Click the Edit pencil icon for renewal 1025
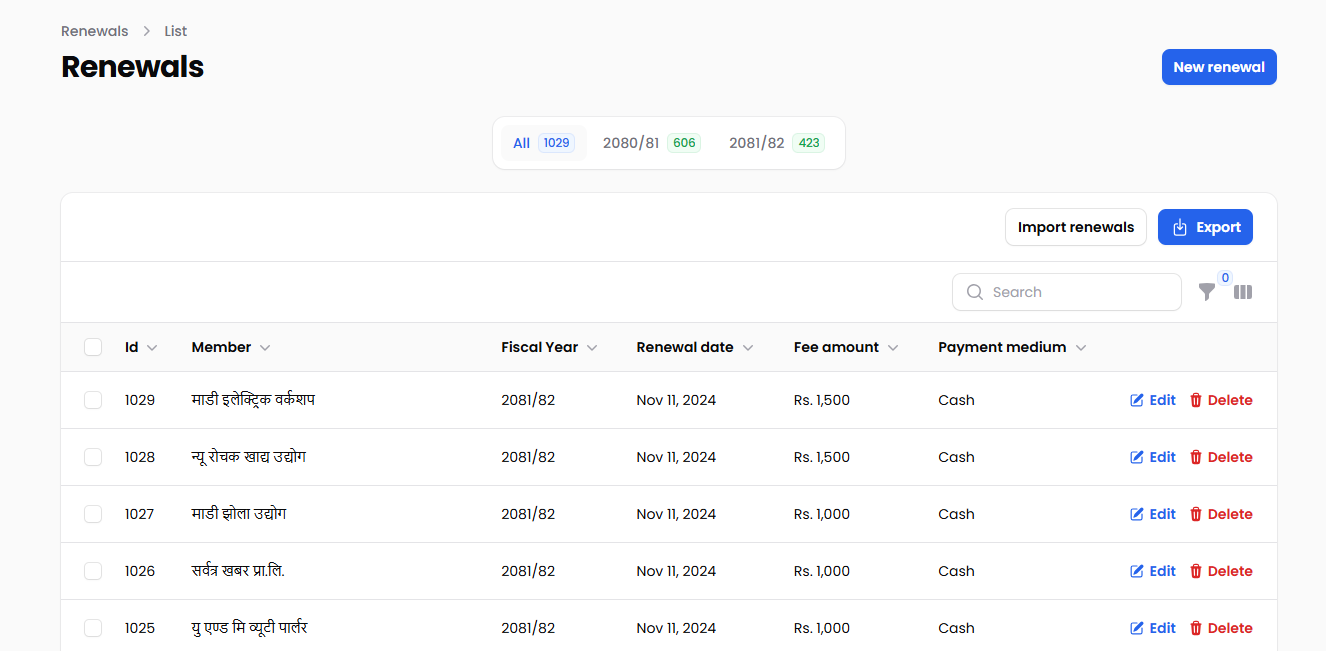Screen dimensions: 1326x651 point(1137,628)
